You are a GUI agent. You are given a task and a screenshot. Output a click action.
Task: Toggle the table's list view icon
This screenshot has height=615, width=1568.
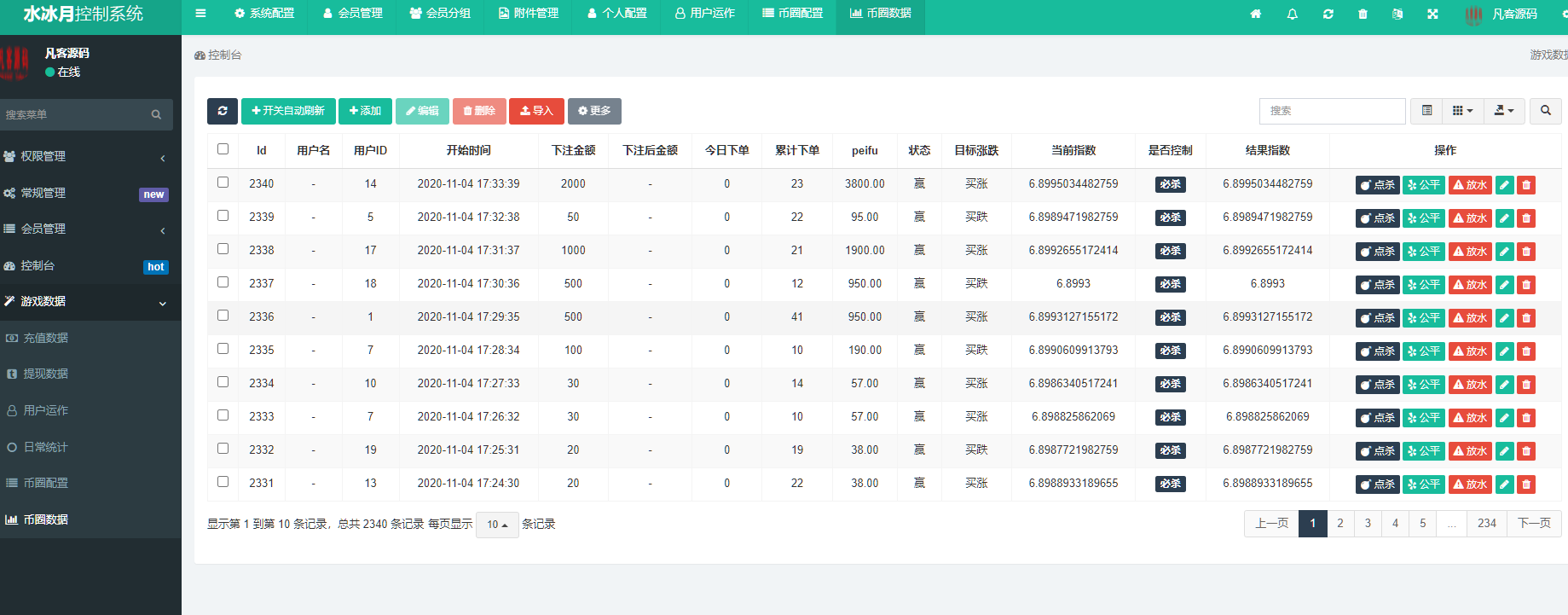pos(1426,111)
